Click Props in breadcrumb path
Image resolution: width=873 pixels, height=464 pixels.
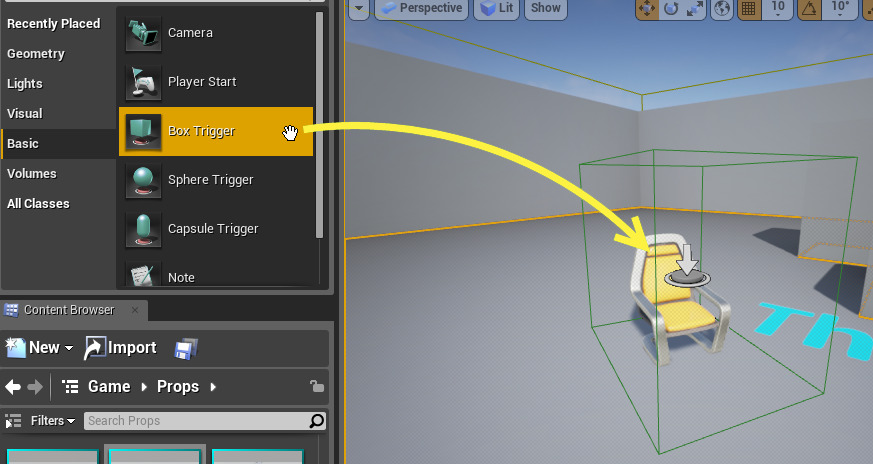[178, 387]
